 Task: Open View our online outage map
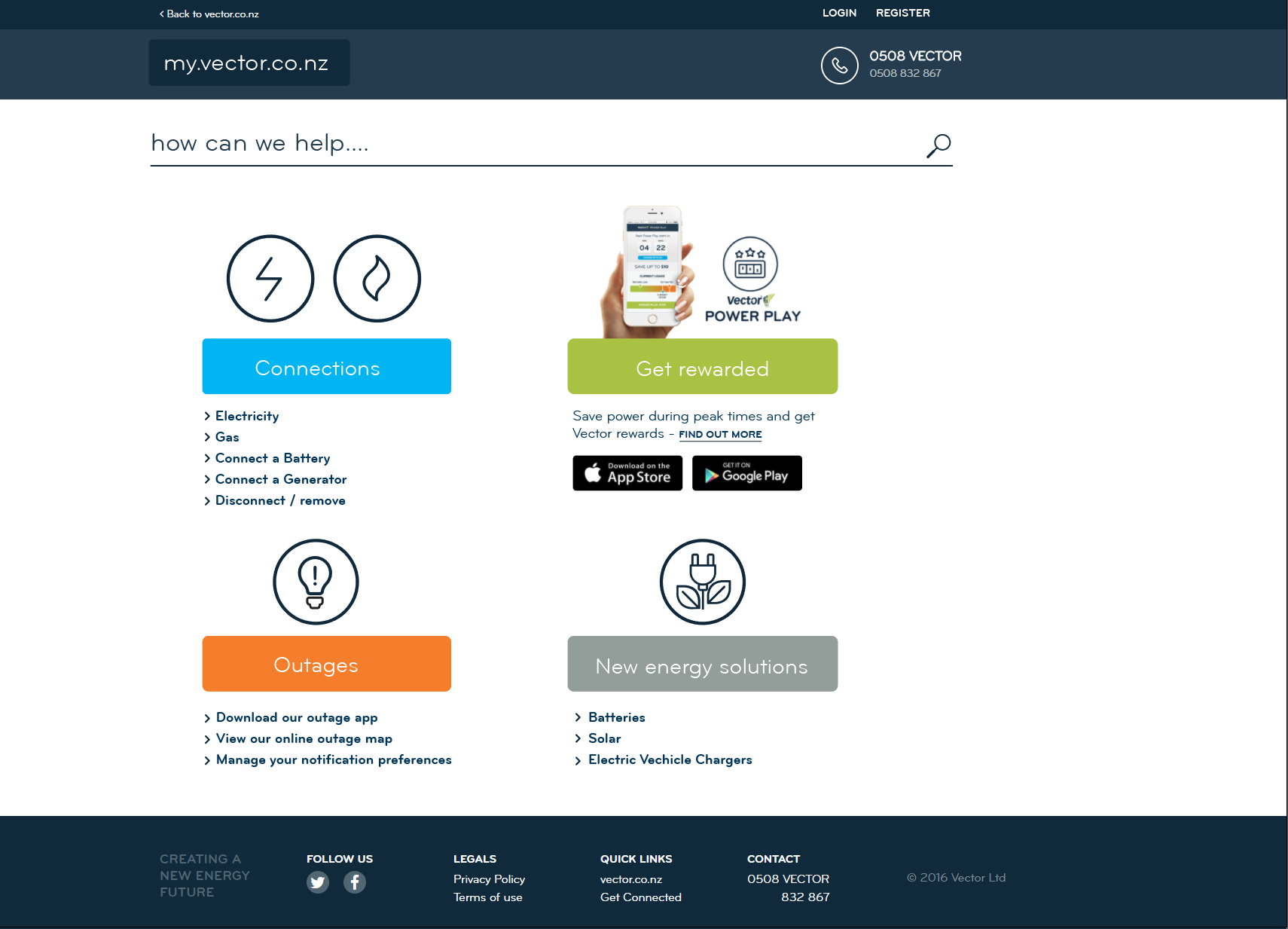[304, 738]
